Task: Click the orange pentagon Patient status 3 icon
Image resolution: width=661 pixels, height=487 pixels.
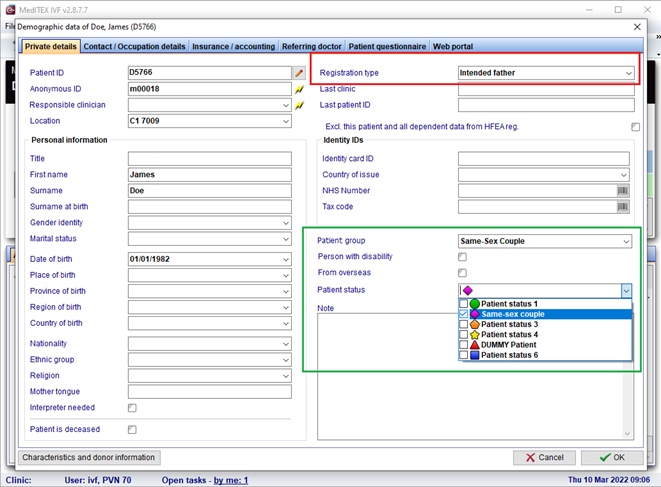Action: [475, 324]
